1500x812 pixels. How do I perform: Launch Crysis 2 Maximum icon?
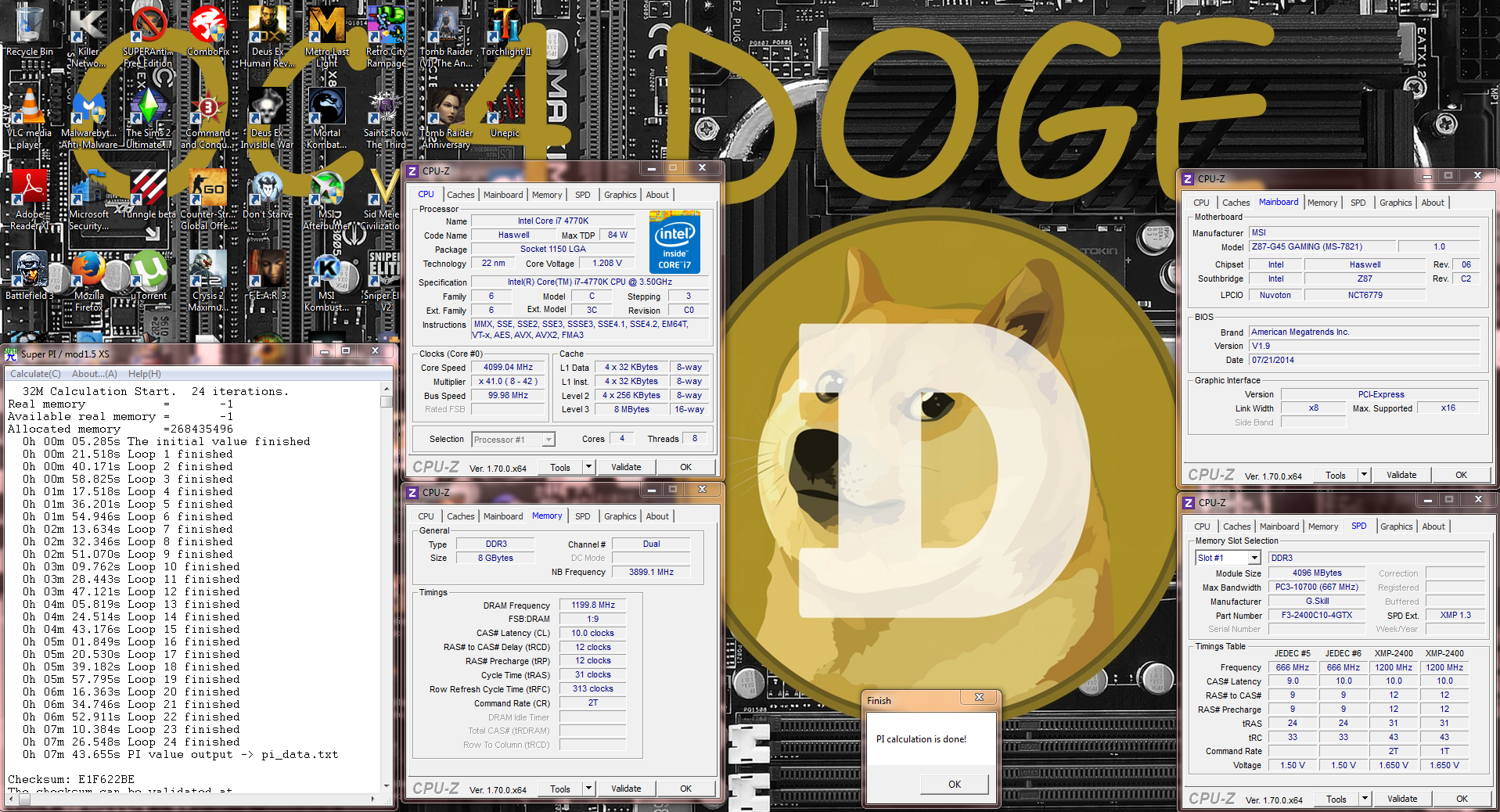208,280
